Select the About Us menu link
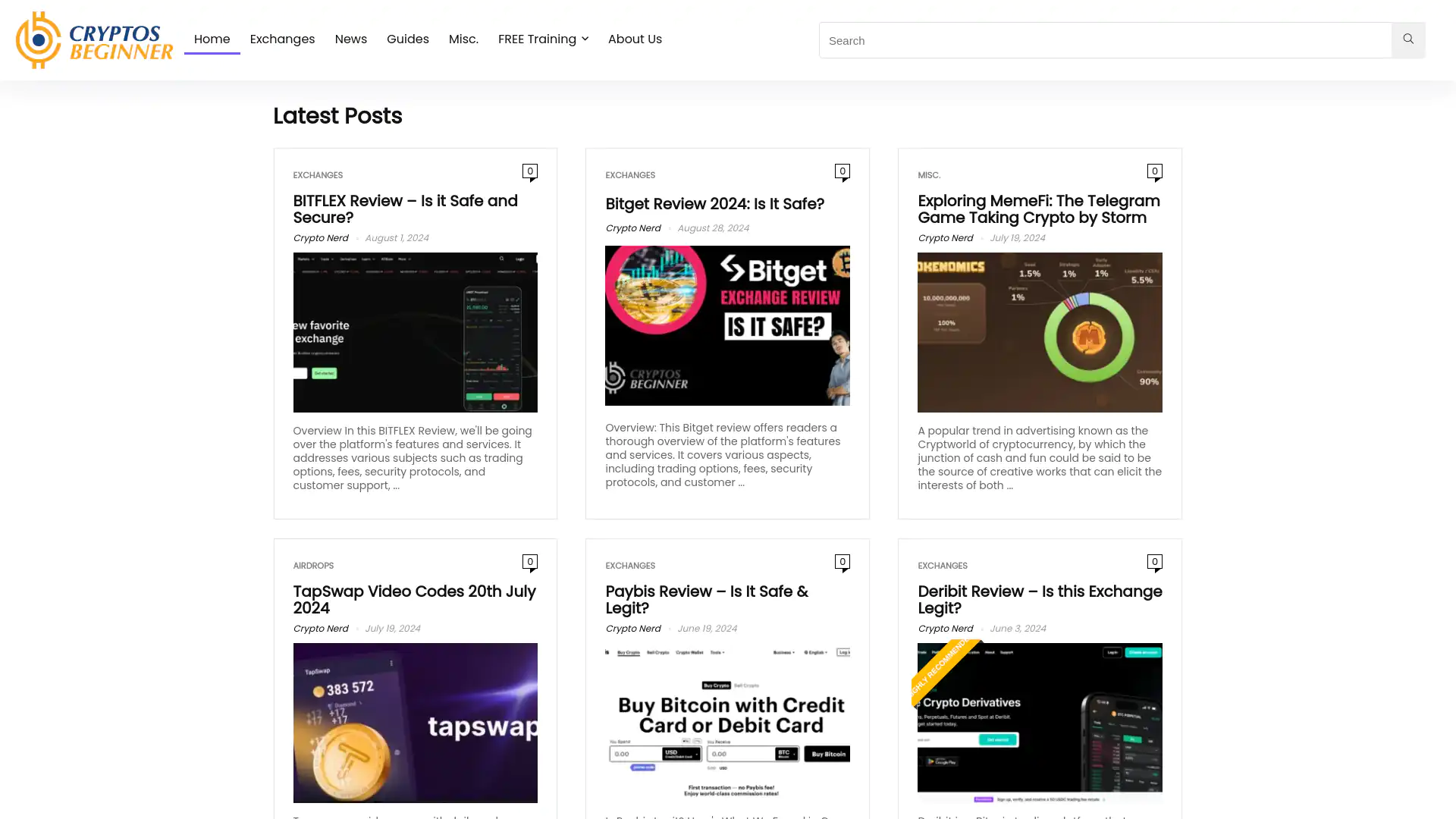Viewport: 1456px width, 819px height. (635, 39)
